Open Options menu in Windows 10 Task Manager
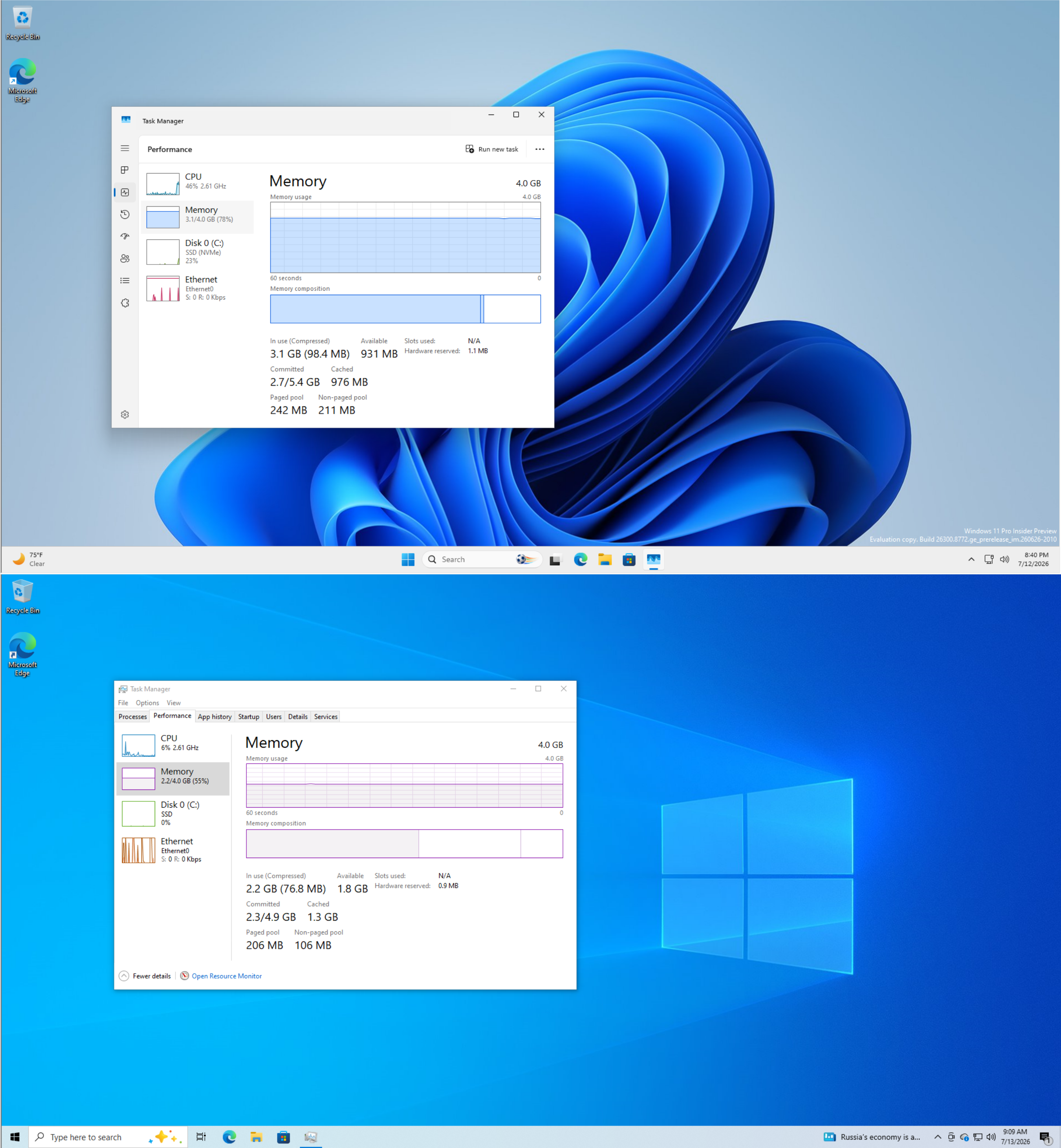Screen dimensions: 1061x1148 pos(147,702)
